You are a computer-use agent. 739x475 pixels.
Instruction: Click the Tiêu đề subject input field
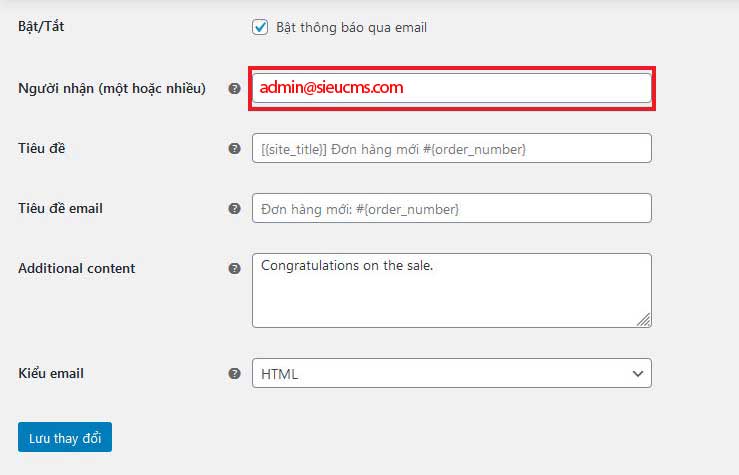pyautogui.click(x=452, y=148)
